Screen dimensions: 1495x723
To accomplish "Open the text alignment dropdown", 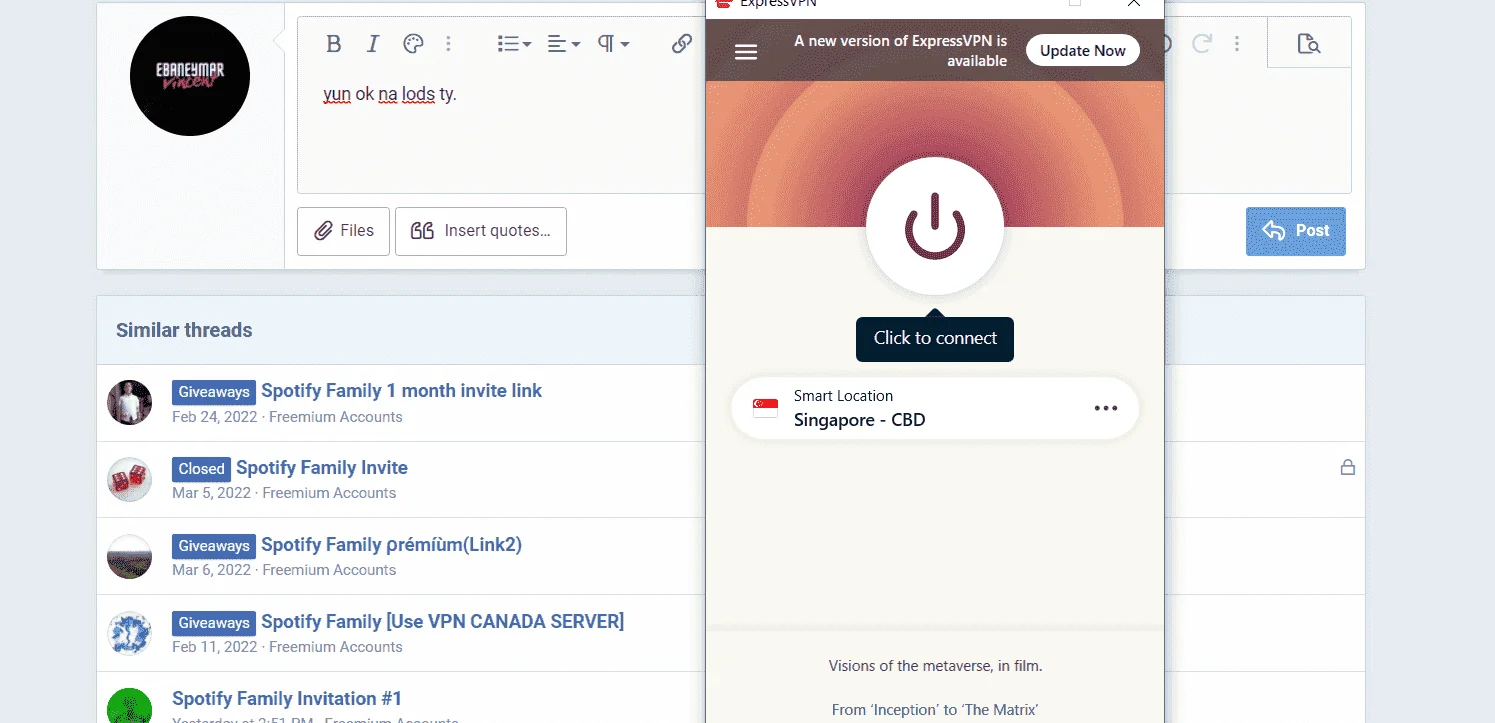I will point(564,44).
